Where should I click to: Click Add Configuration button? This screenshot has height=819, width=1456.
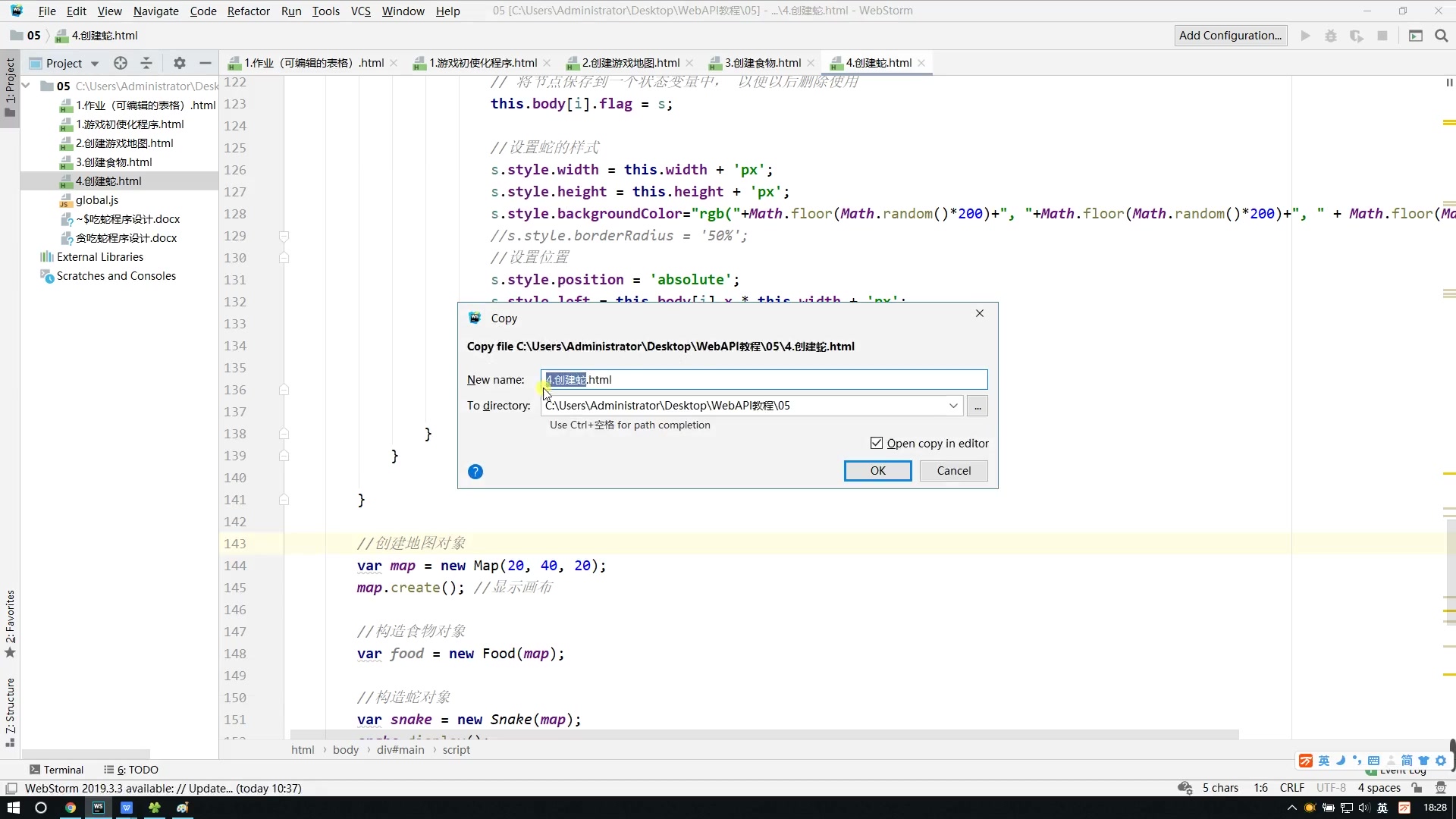click(1230, 36)
